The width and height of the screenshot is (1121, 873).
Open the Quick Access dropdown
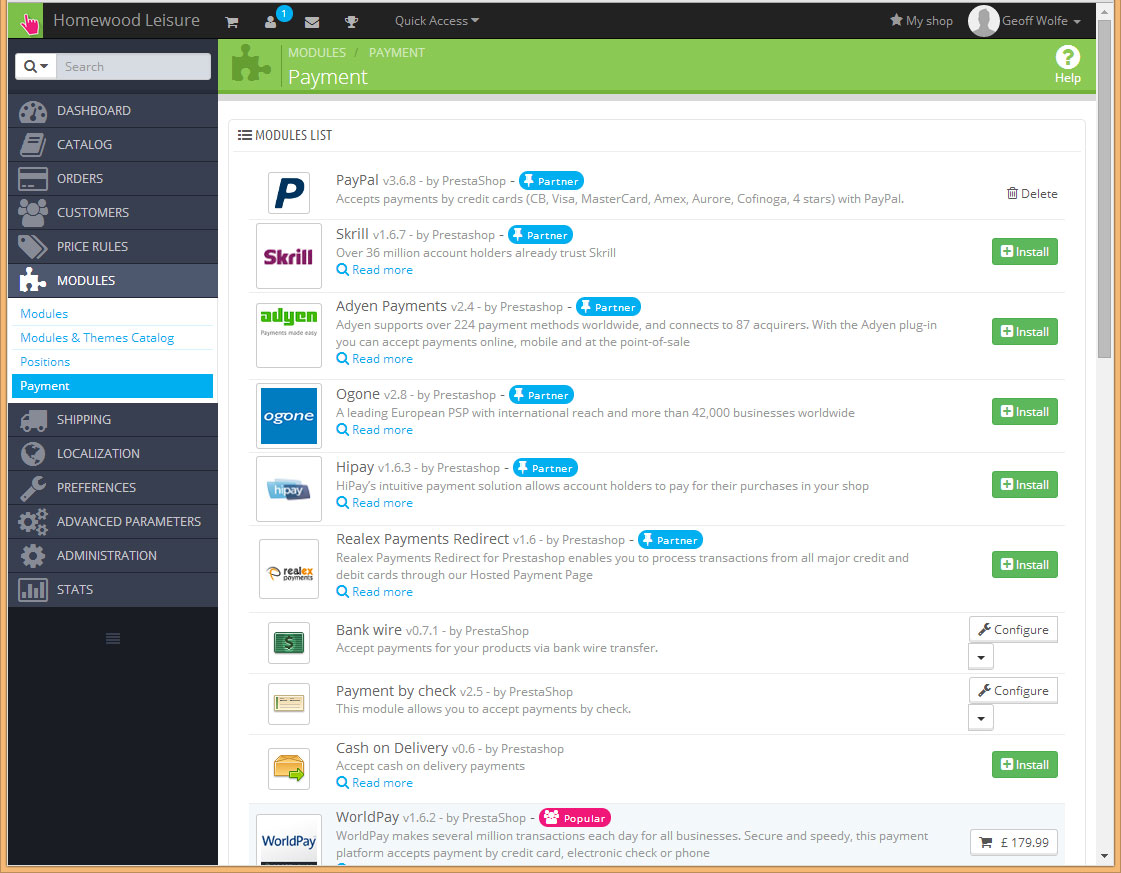point(437,21)
